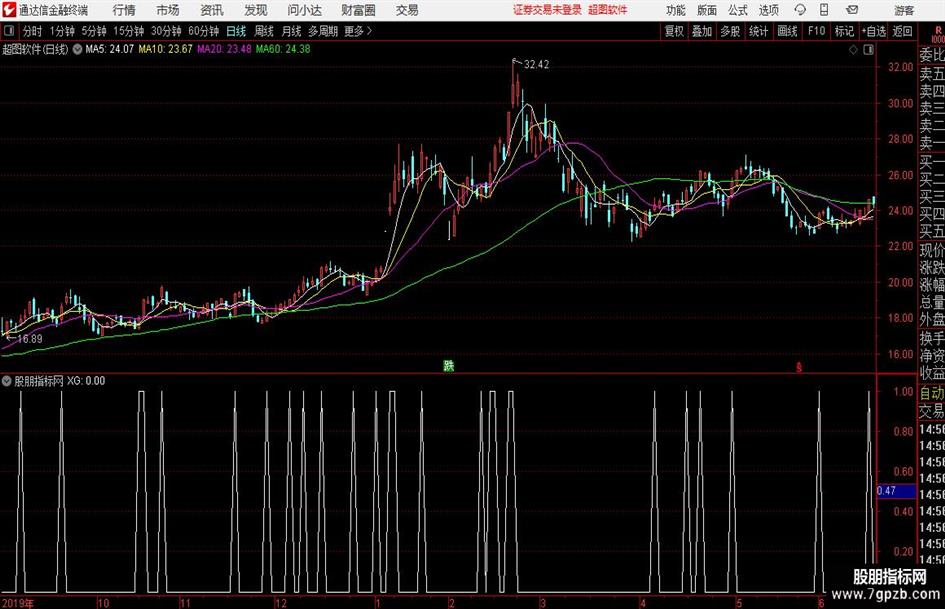Click the 复权 toolbar button
This screenshot has height=609, width=945.
click(674, 31)
